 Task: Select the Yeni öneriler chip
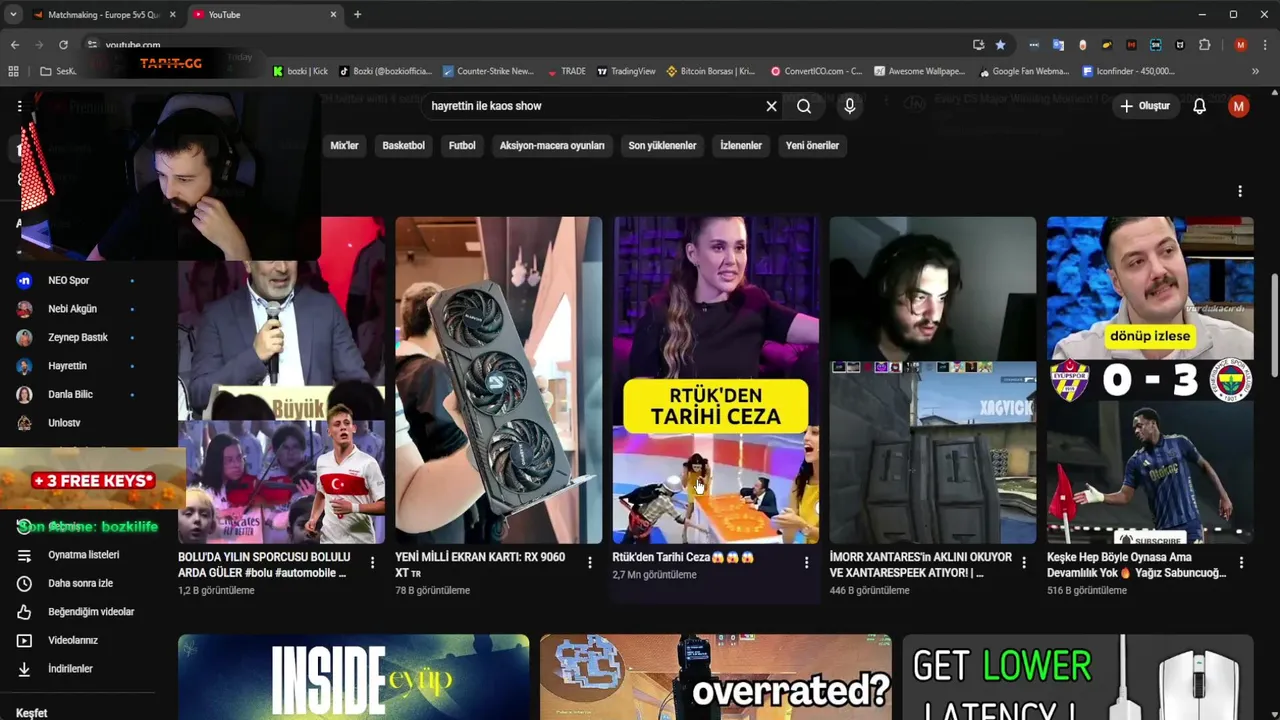[x=812, y=145]
